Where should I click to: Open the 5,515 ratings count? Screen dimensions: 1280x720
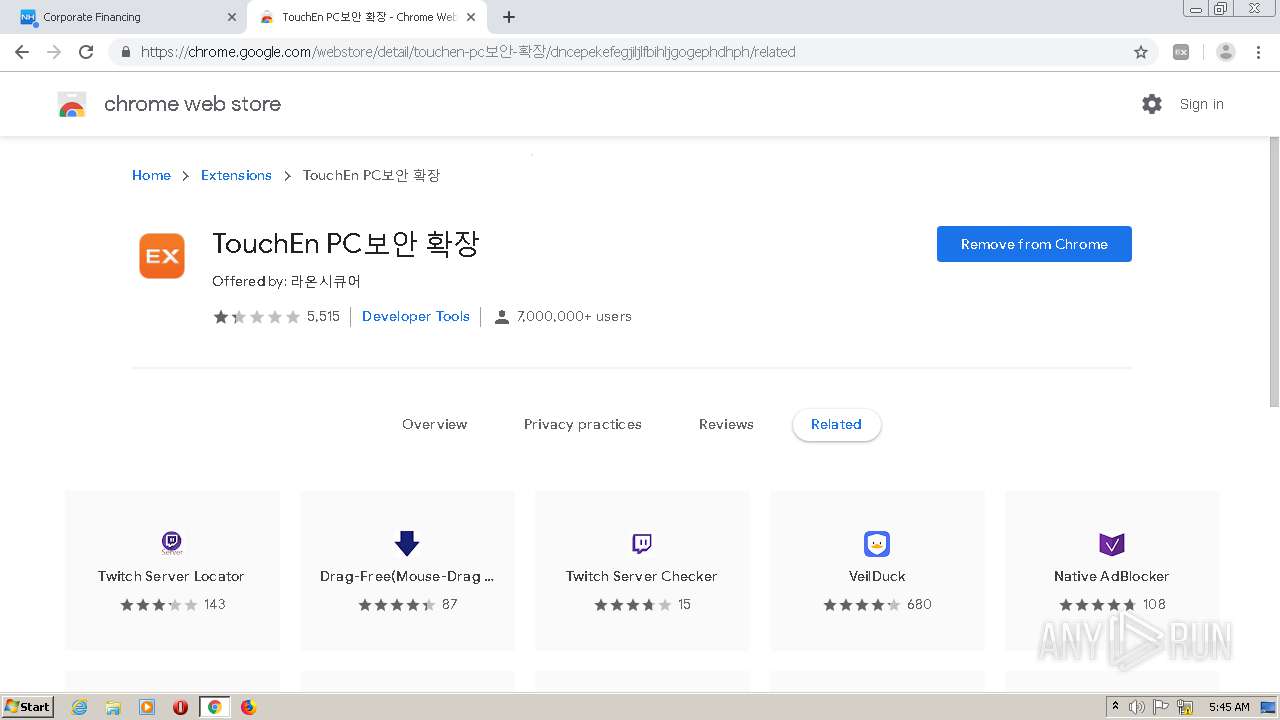click(x=323, y=316)
